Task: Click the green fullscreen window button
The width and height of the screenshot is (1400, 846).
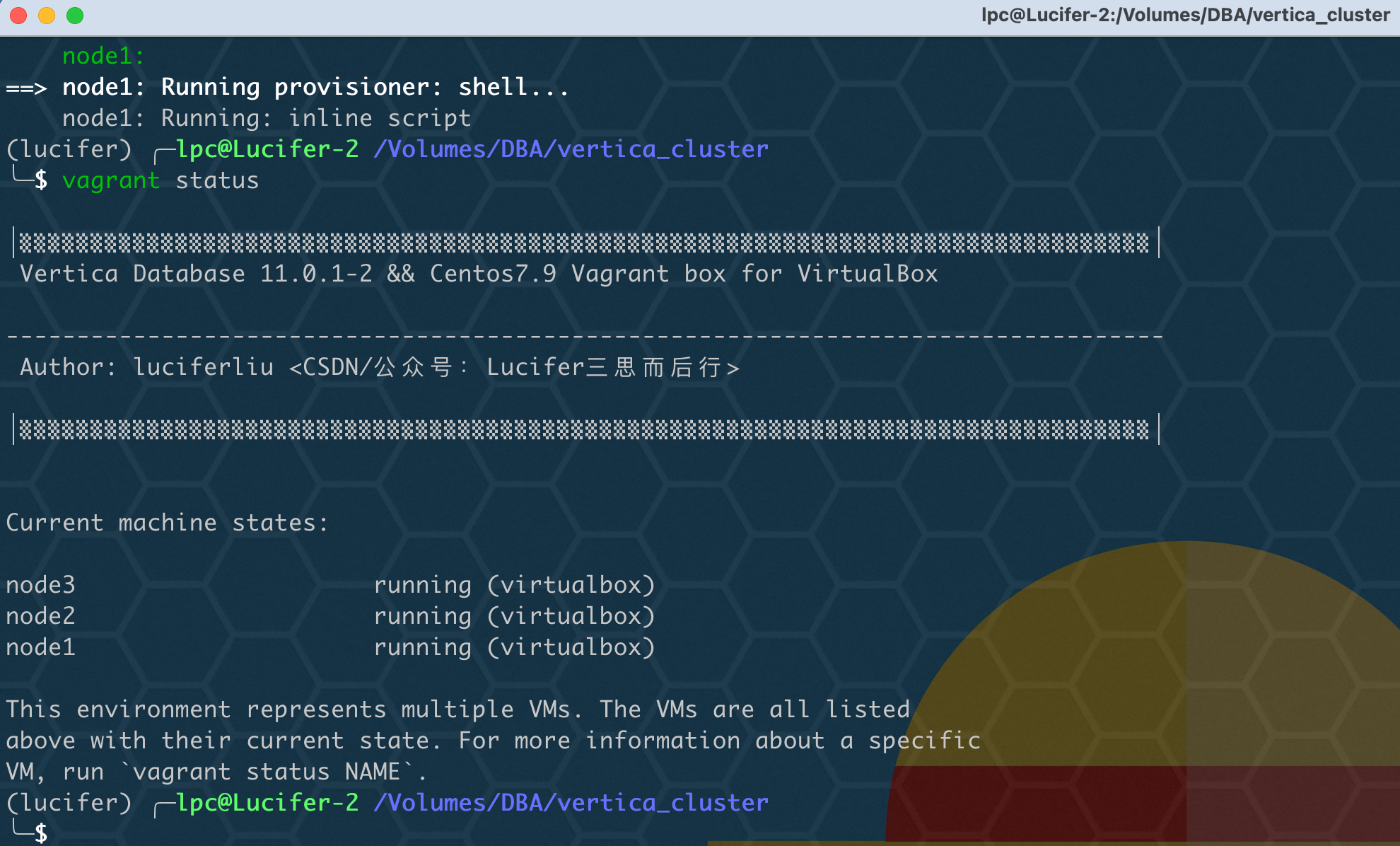Action: click(75, 16)
